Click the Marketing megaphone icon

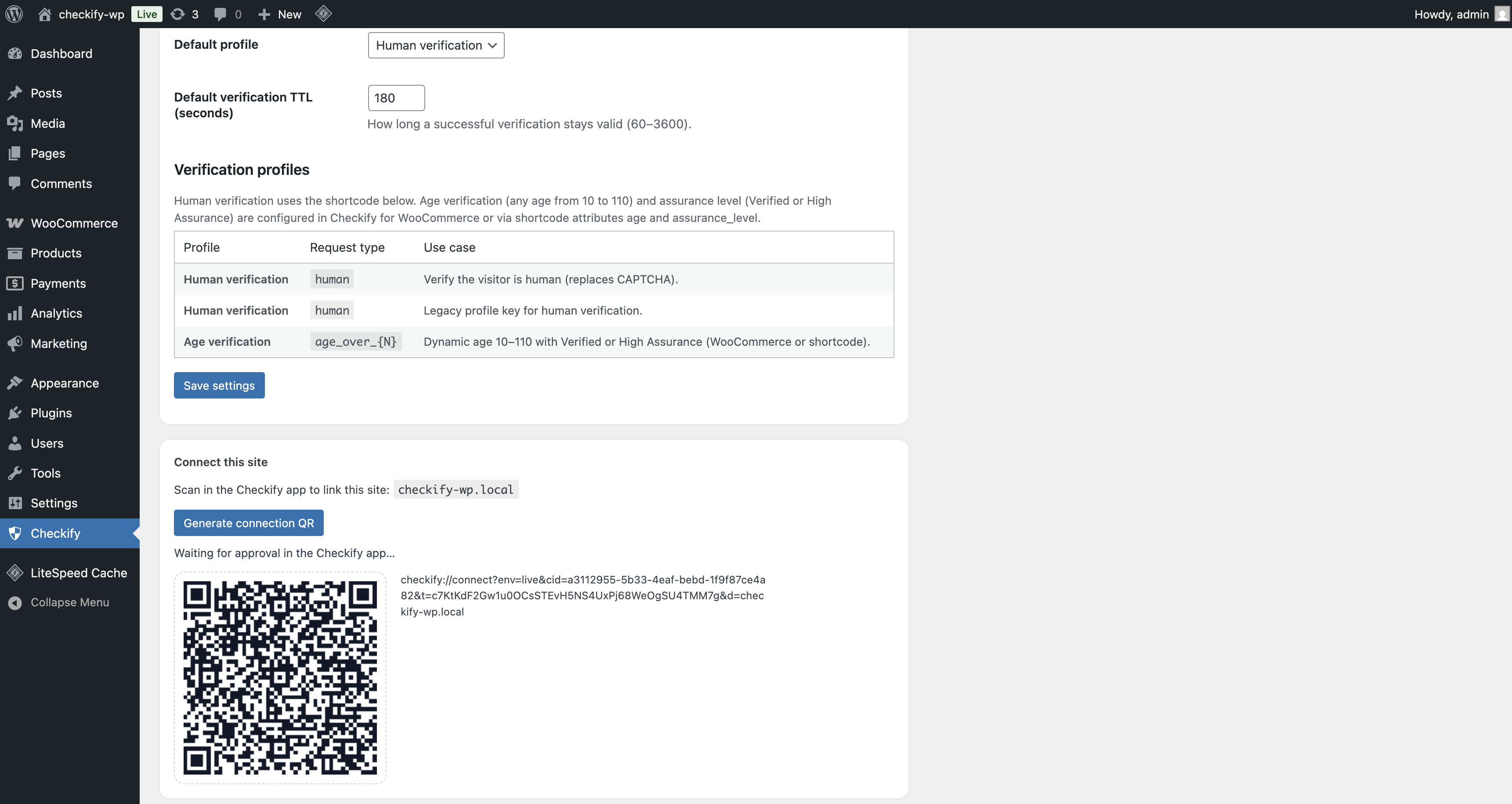(15, 343)
